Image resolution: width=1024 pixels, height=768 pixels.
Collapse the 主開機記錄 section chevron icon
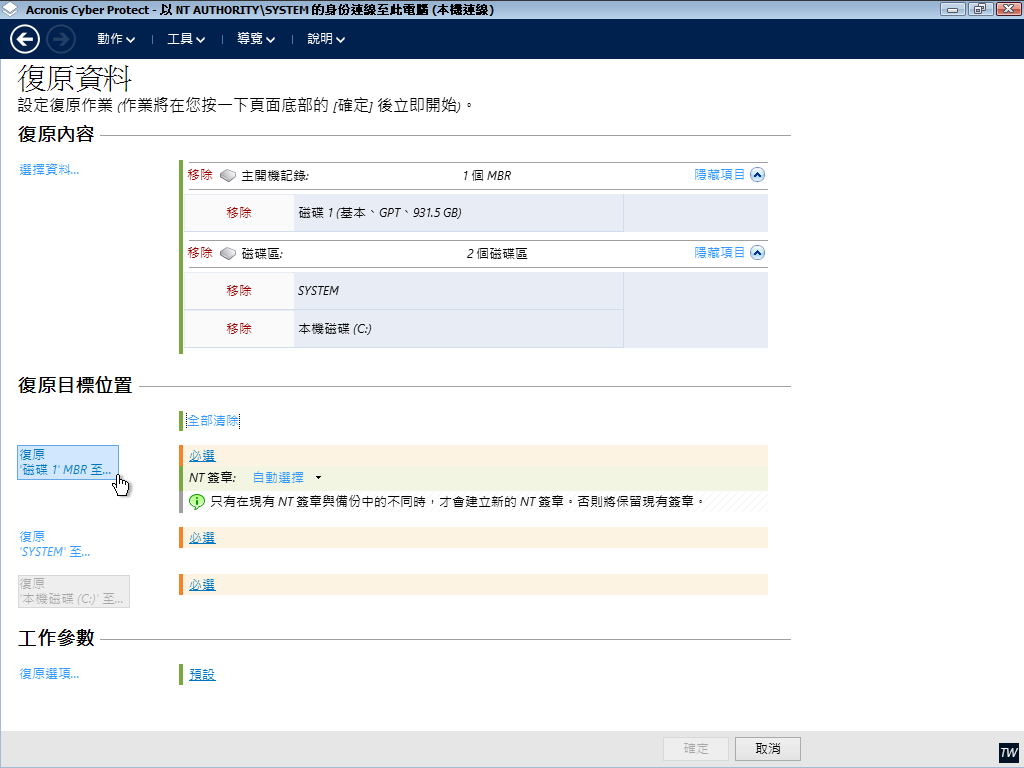757,174
